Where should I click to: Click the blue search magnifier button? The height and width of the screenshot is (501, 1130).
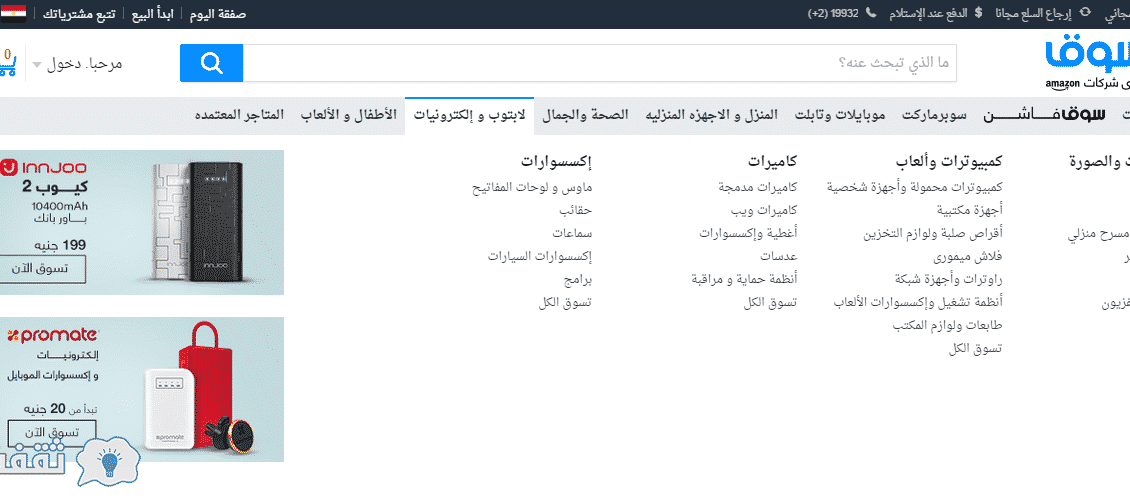click(x=211, y=63)
